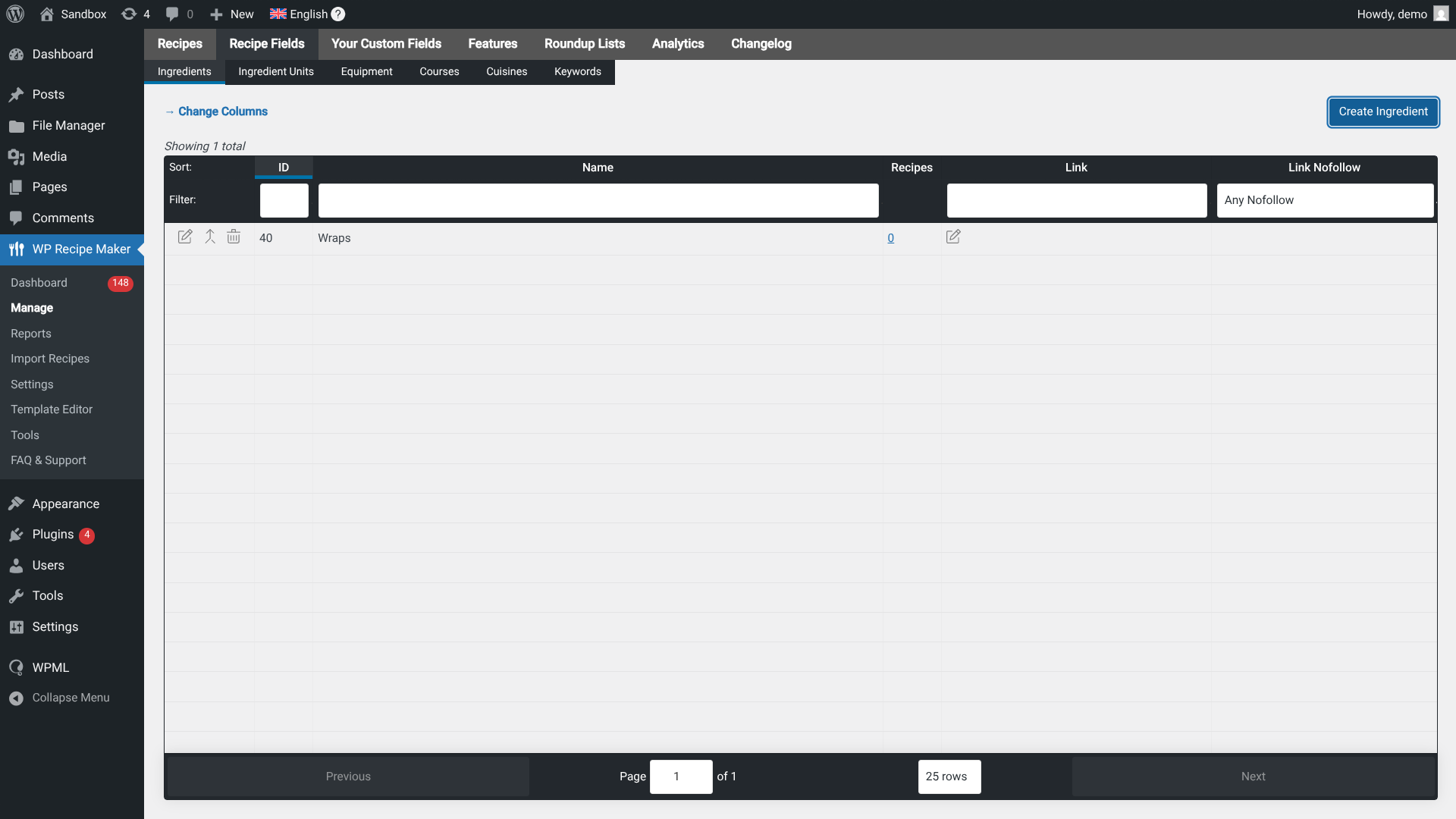Click the Tools wrench icon
Screen dimensions: 1456x819
pyautogui.click(x=16, y=596)
